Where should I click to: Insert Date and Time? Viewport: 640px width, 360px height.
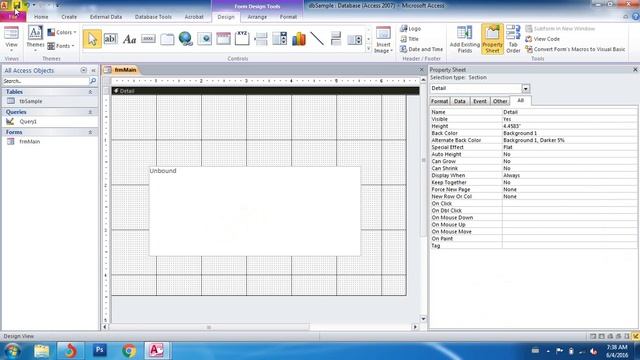coord(422,49)
